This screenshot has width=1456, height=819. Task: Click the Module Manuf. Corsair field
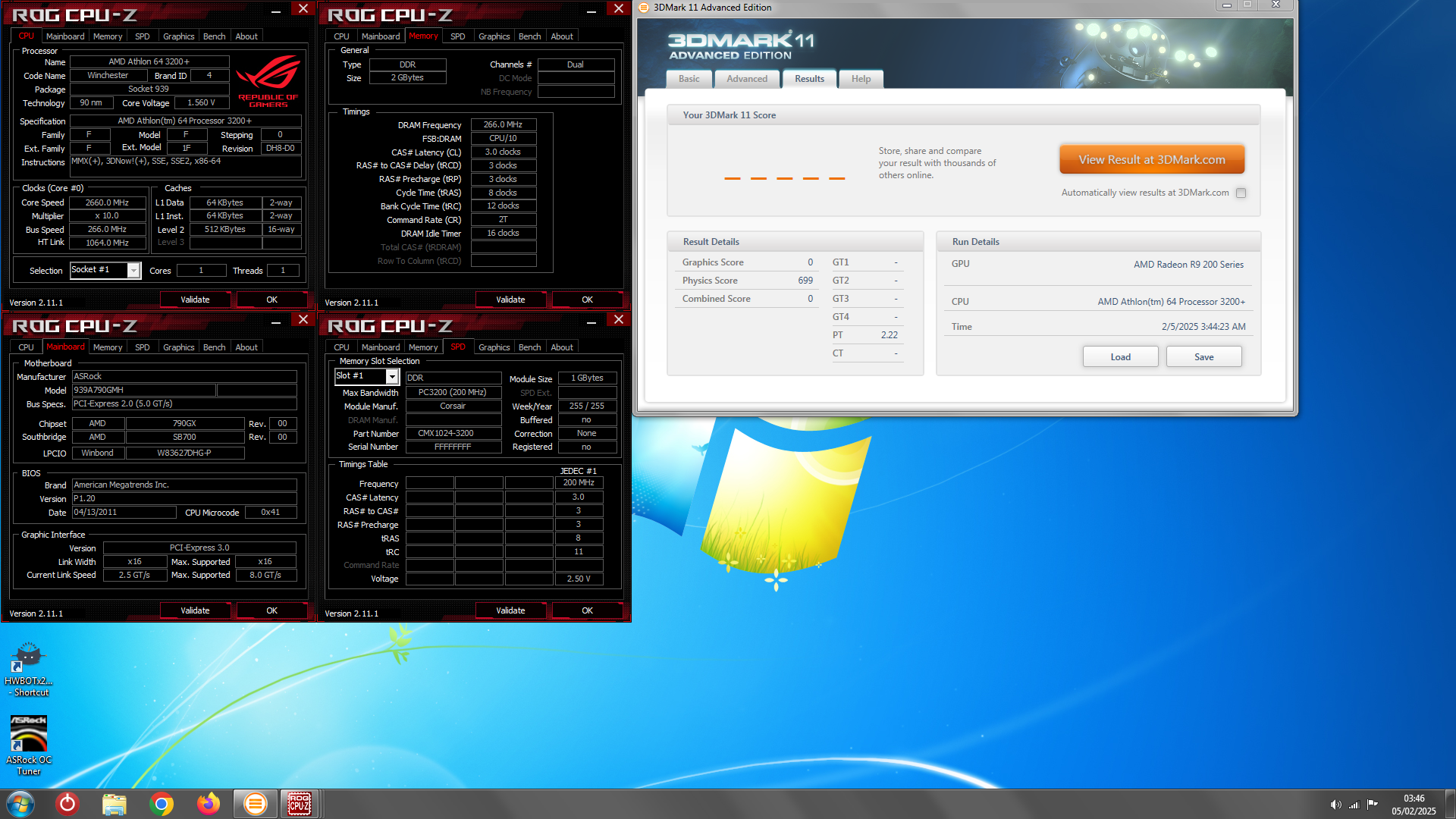453,406
